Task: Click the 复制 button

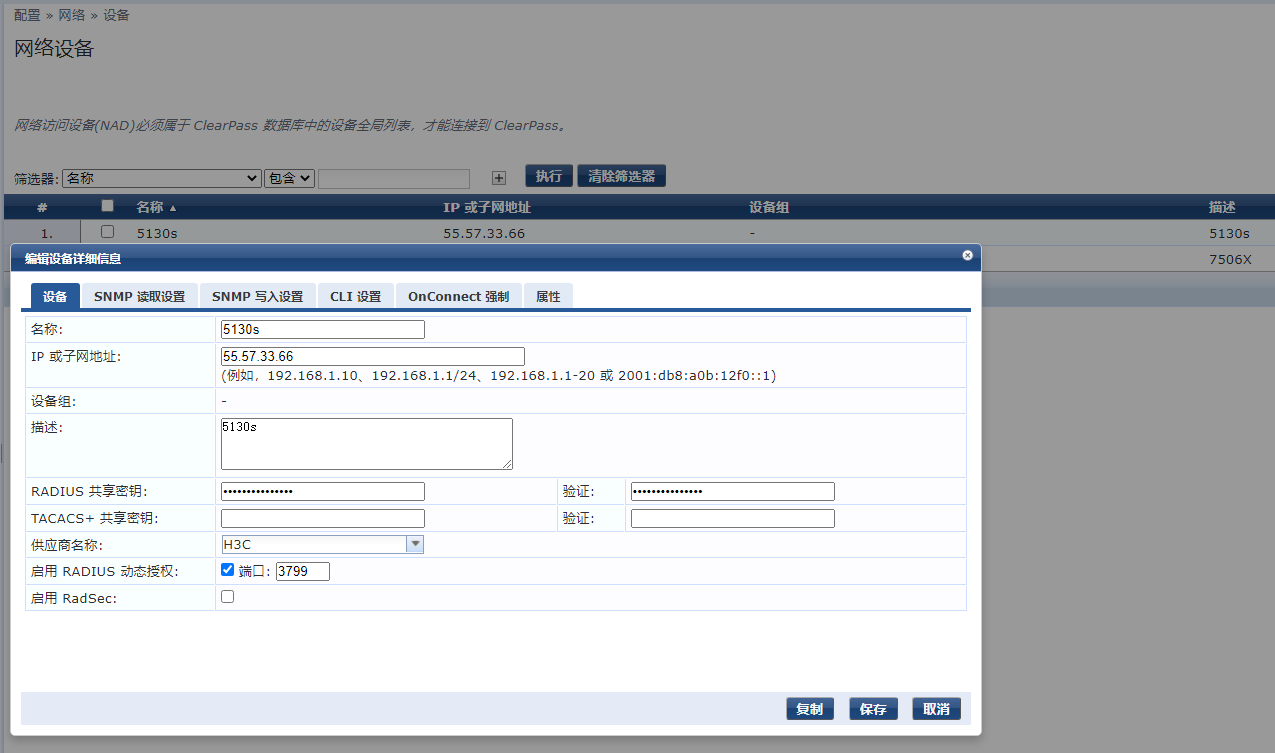Action: click(810, 709)
